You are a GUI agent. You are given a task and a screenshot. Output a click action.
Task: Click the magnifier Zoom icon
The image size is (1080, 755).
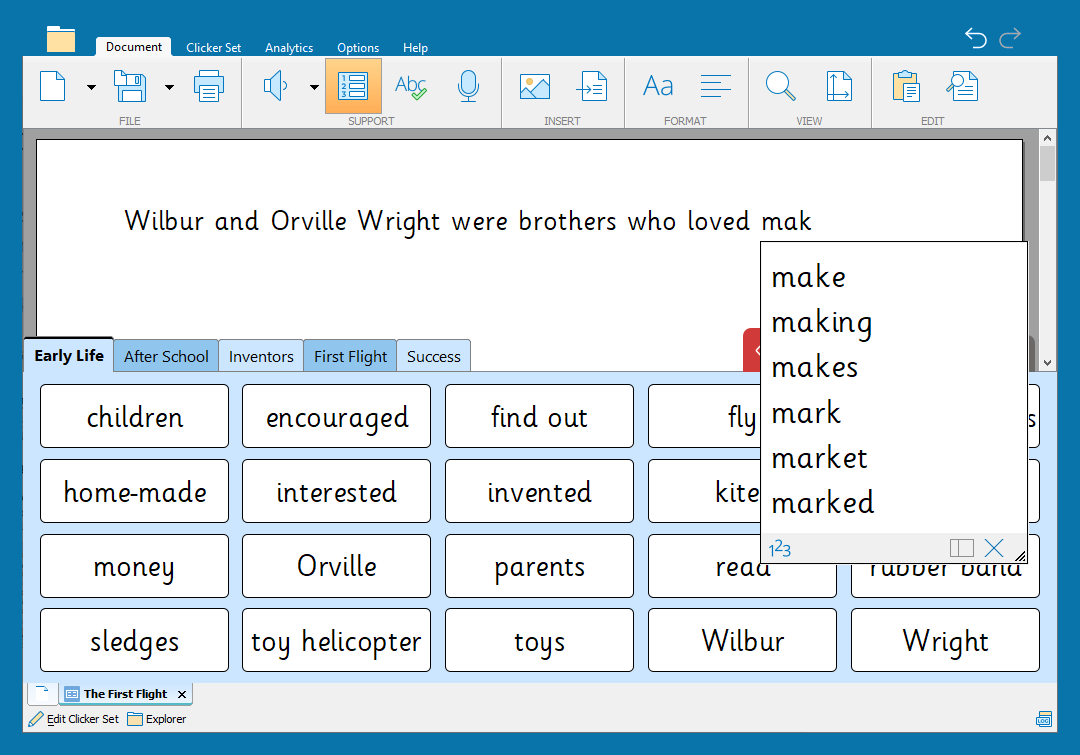coord(781,86)
